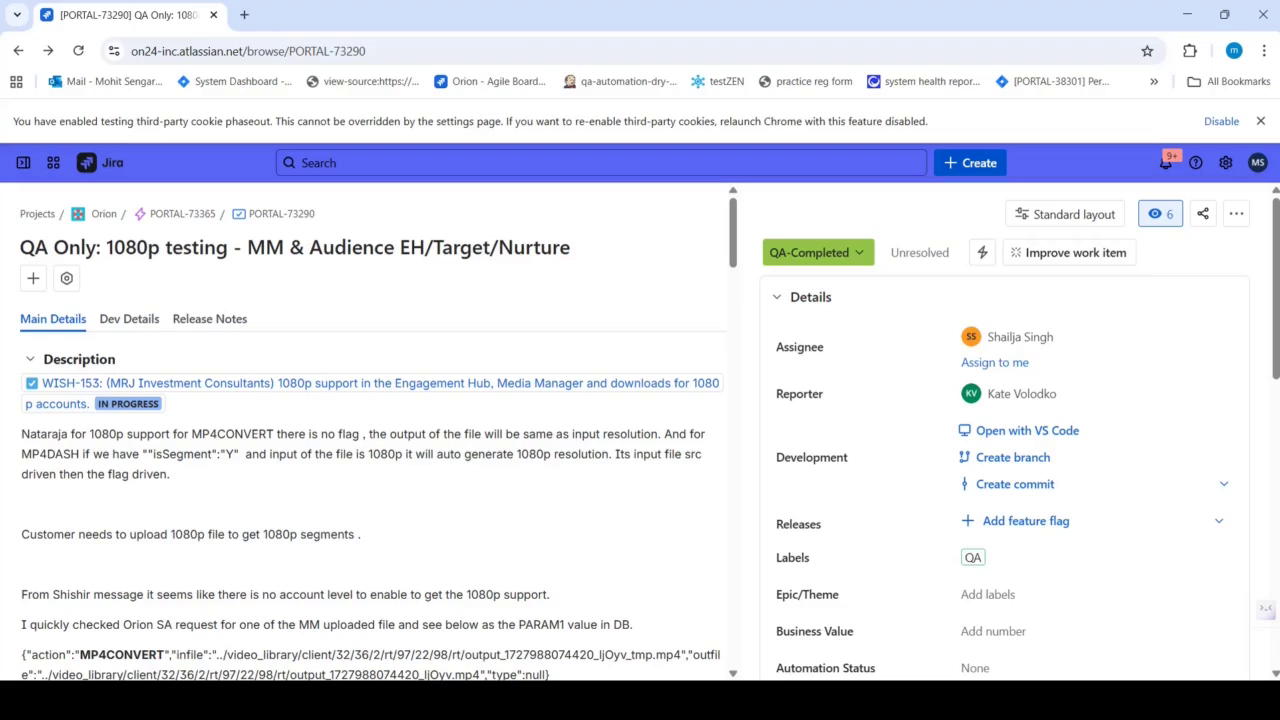Click the lightning bolt automation icon
The width and height of the screenshot is (1280, 720).
pos(982,253)
